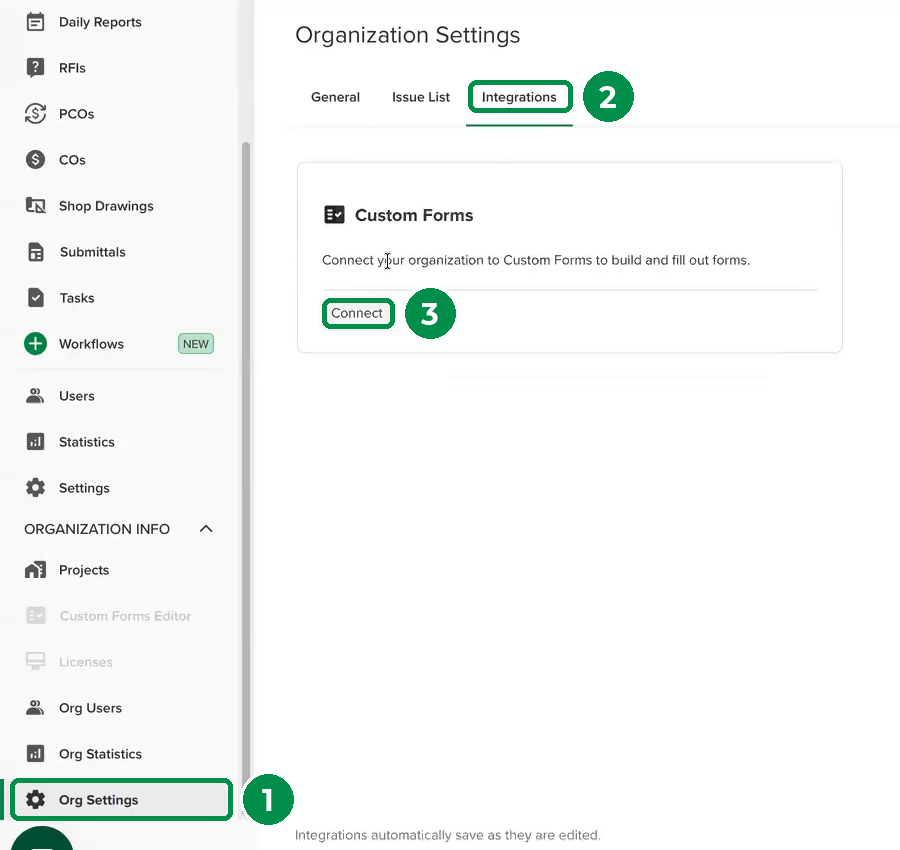Open the Projects label
The width and height of the screenshot is (900, 850).
pyautogui.click(x=84, y=570)
